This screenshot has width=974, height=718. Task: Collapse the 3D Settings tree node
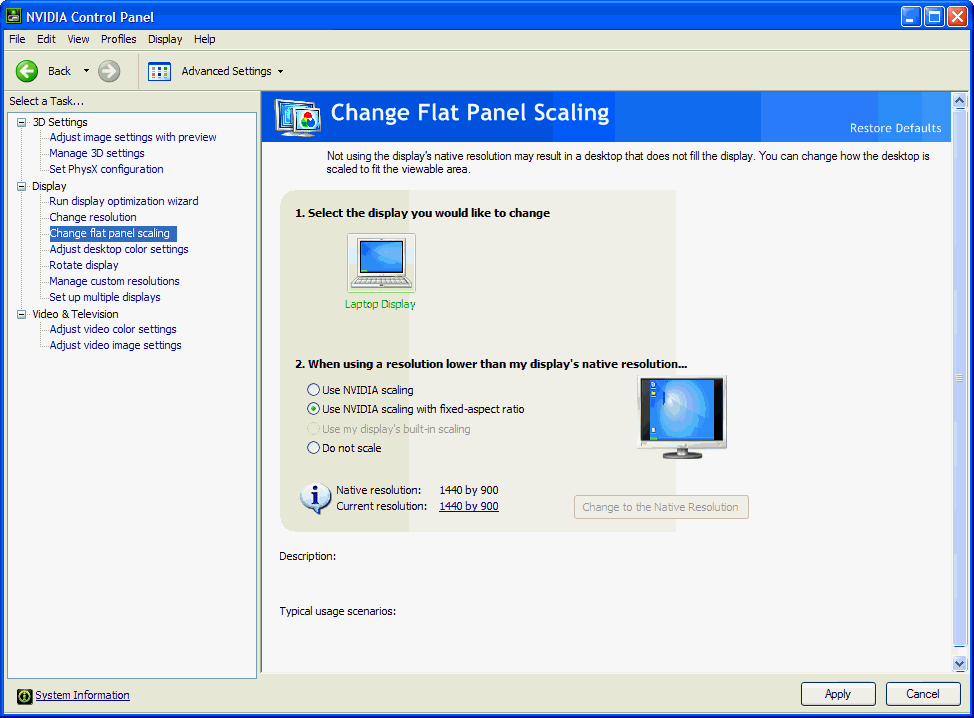pyautogui.click(x=22, y=122)
